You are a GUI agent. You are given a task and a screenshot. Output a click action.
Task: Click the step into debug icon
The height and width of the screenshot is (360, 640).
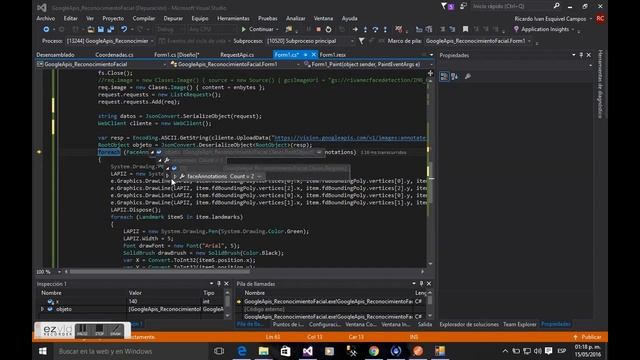point(365,29)
